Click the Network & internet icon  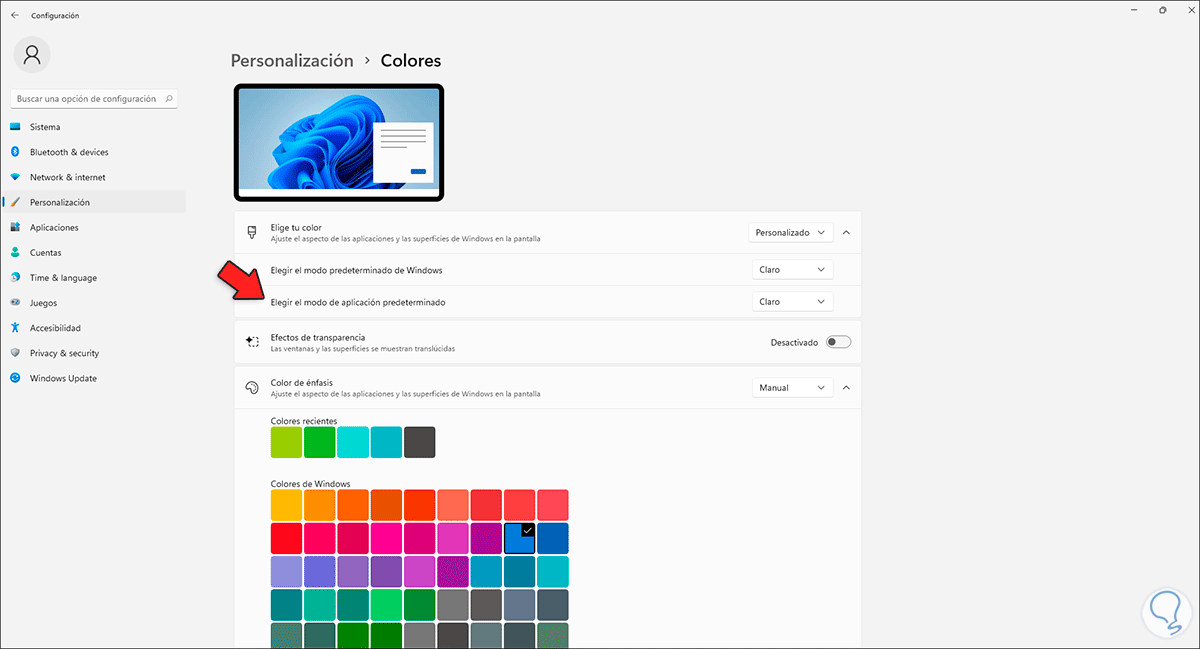pyautogui.click(x=15, y=177)
